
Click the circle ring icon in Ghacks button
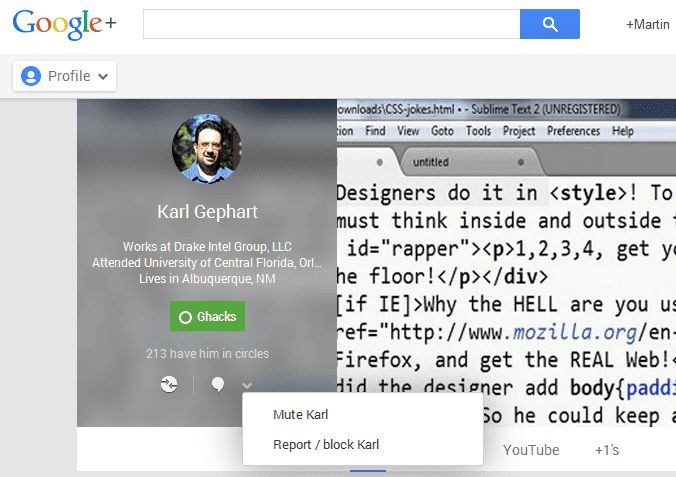(185, 317)
